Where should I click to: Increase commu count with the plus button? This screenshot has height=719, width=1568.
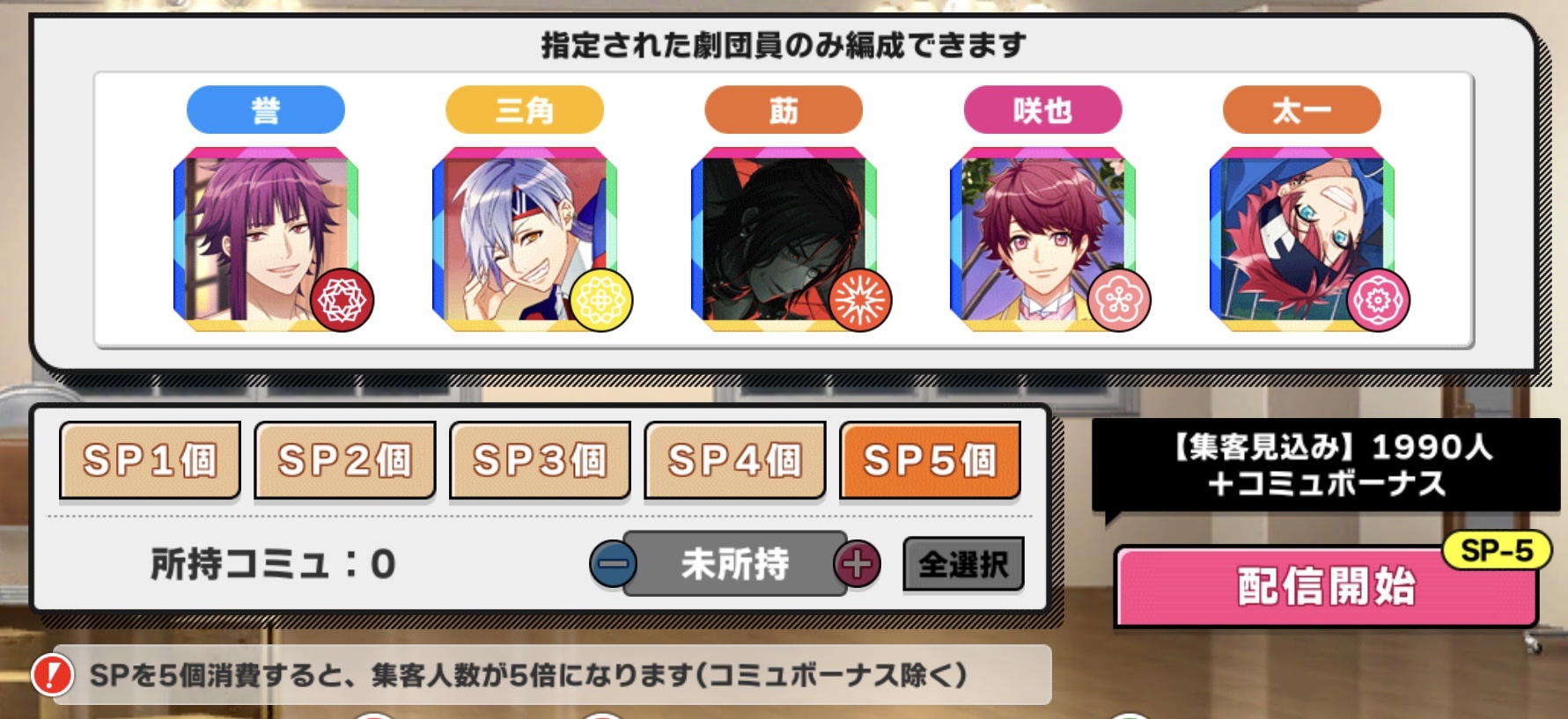(858, 563)
